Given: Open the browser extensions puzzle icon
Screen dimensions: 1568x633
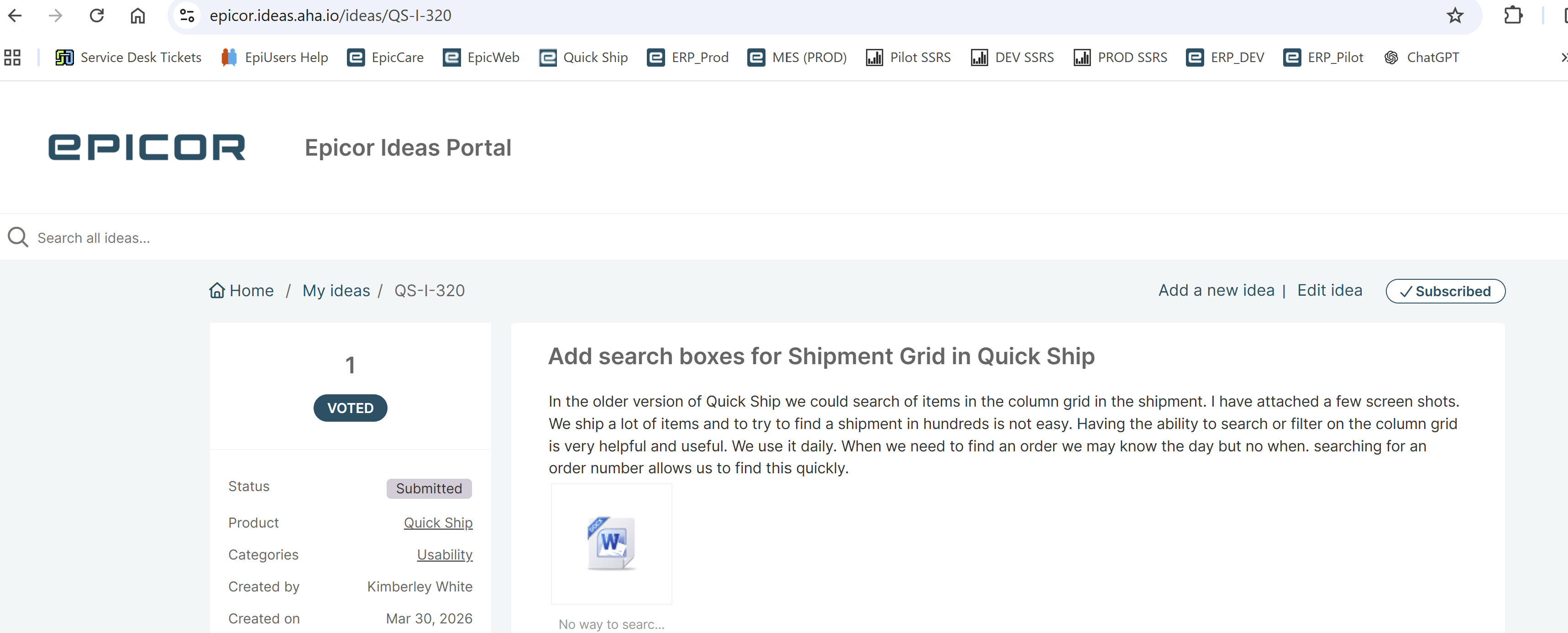Looking at the screenshot, I should (1513, 16).
